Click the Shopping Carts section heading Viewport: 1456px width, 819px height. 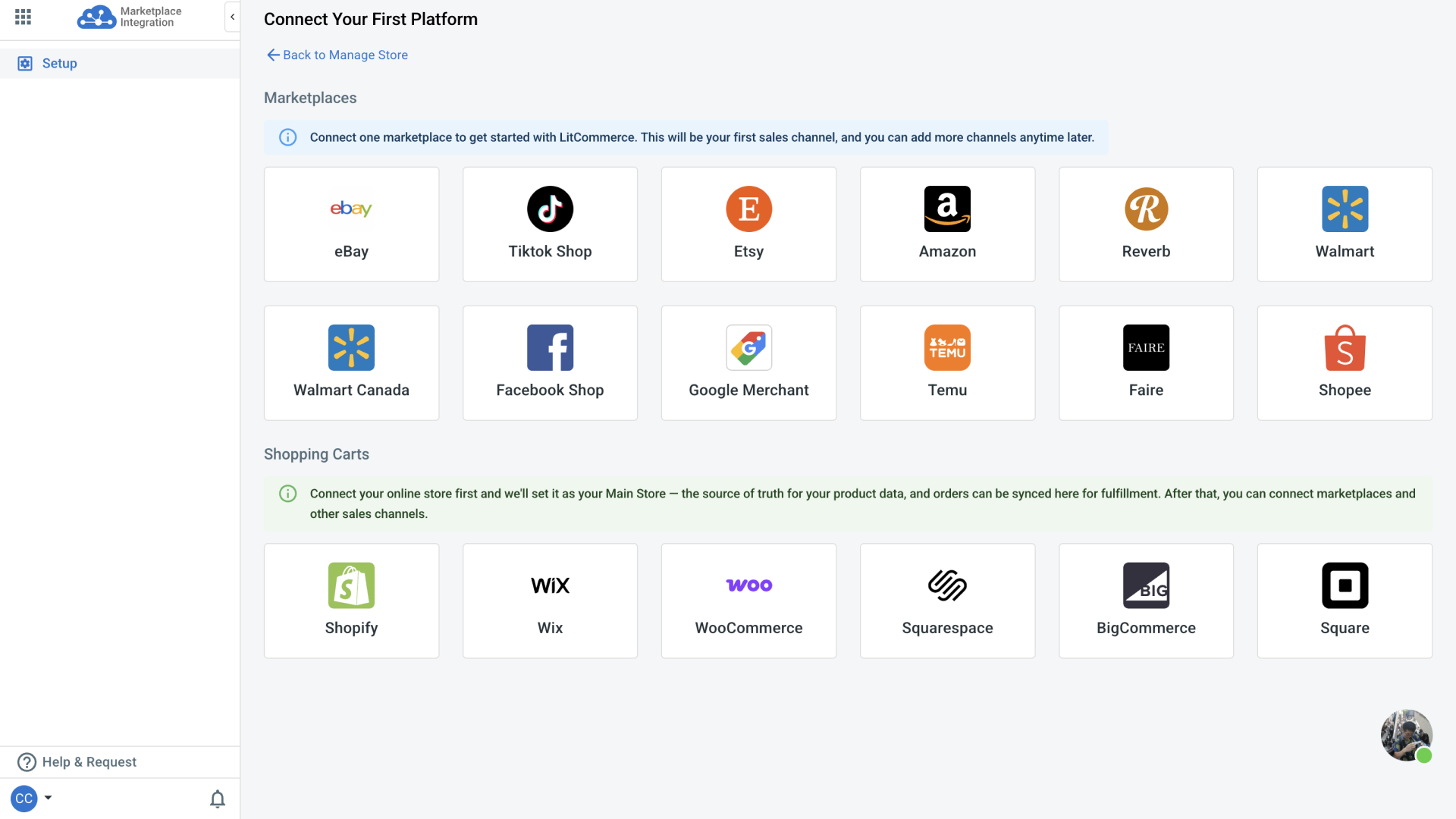(316, 454)
